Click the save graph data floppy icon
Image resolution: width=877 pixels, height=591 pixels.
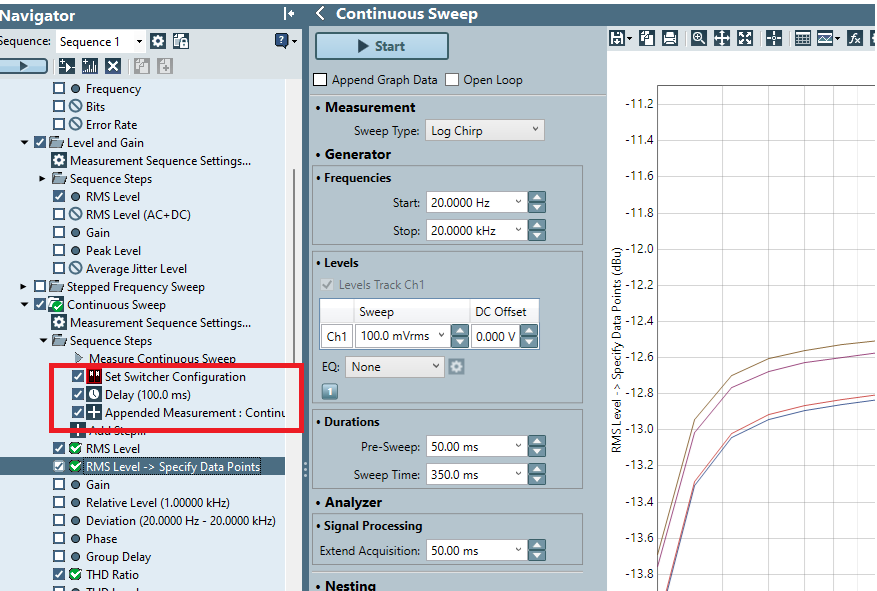tap(617, 38)
